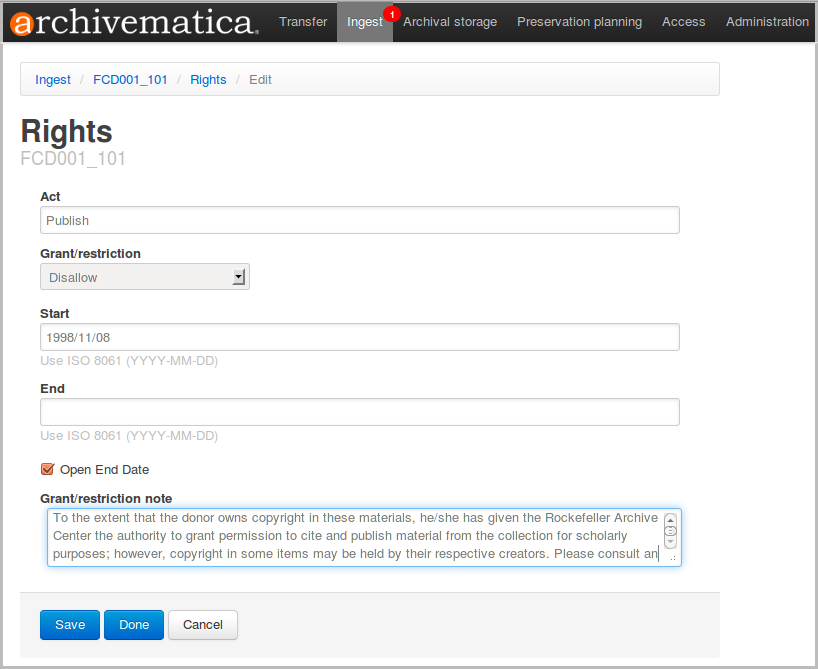Open the Administration tab
Viewport: 818px width, 669px height.
767,22
